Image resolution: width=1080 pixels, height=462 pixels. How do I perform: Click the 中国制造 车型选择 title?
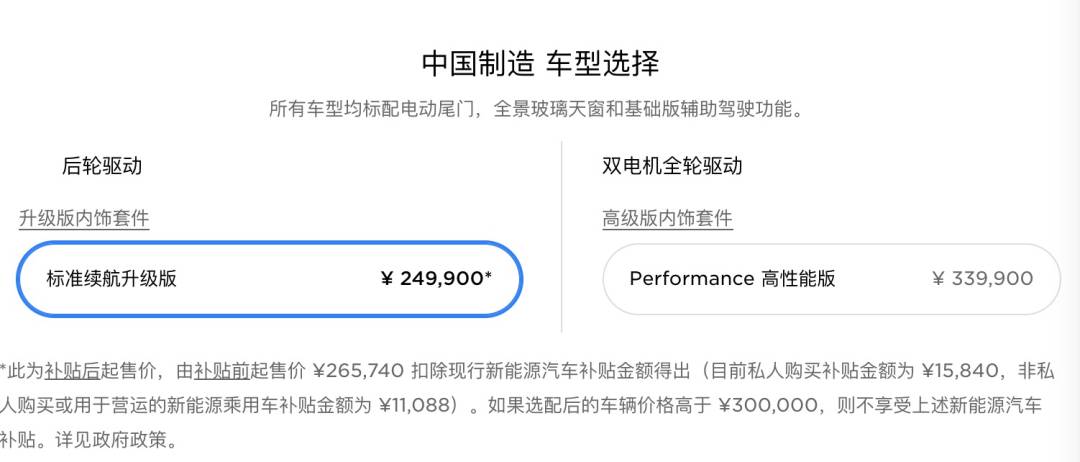pyautogui.click(x=540, y=64)
